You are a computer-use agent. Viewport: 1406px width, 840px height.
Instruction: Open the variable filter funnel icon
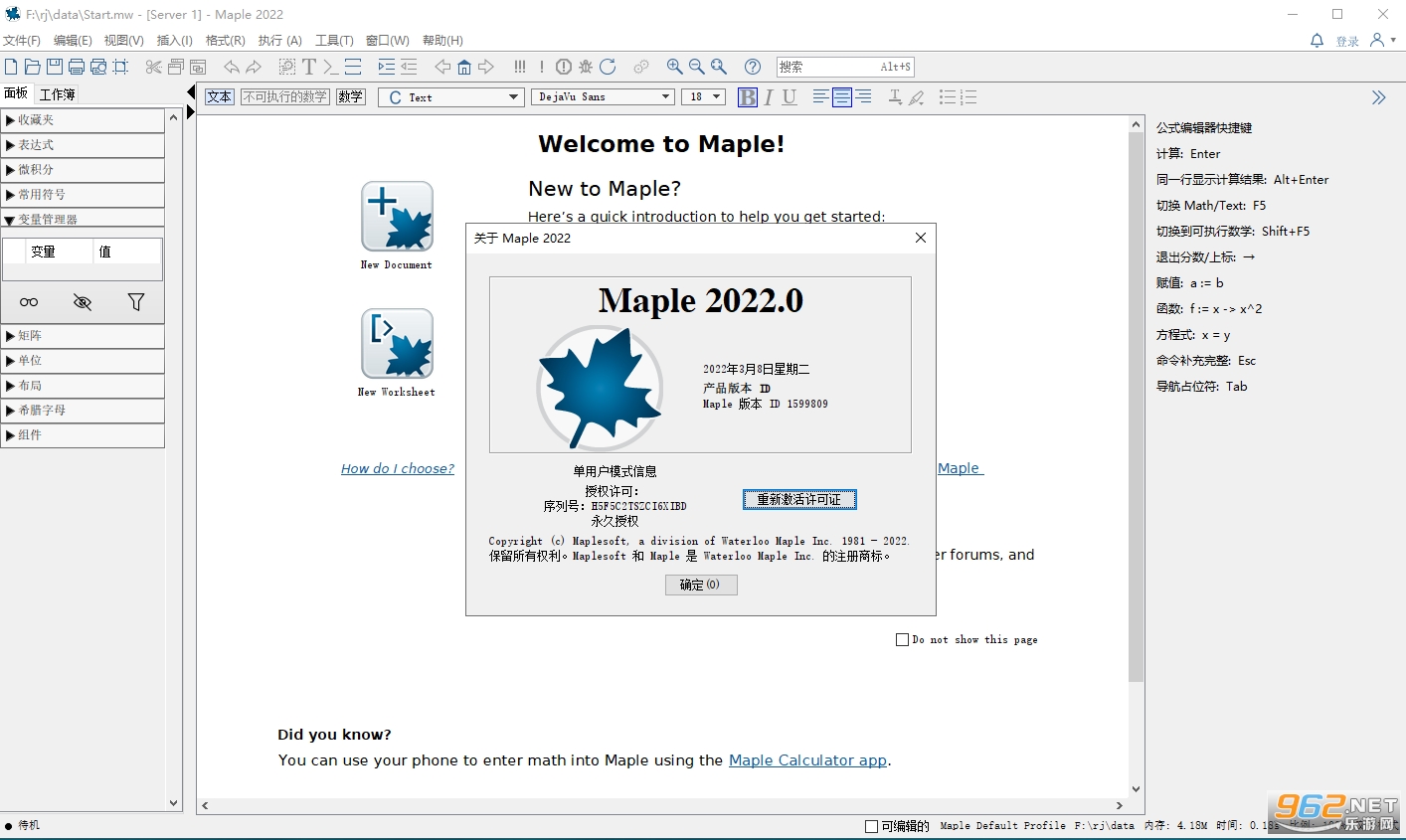[136, 302]
